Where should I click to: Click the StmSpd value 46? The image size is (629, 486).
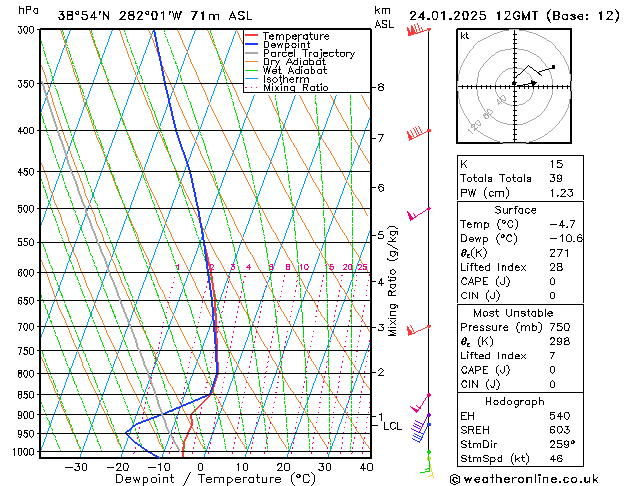(556, 458)
